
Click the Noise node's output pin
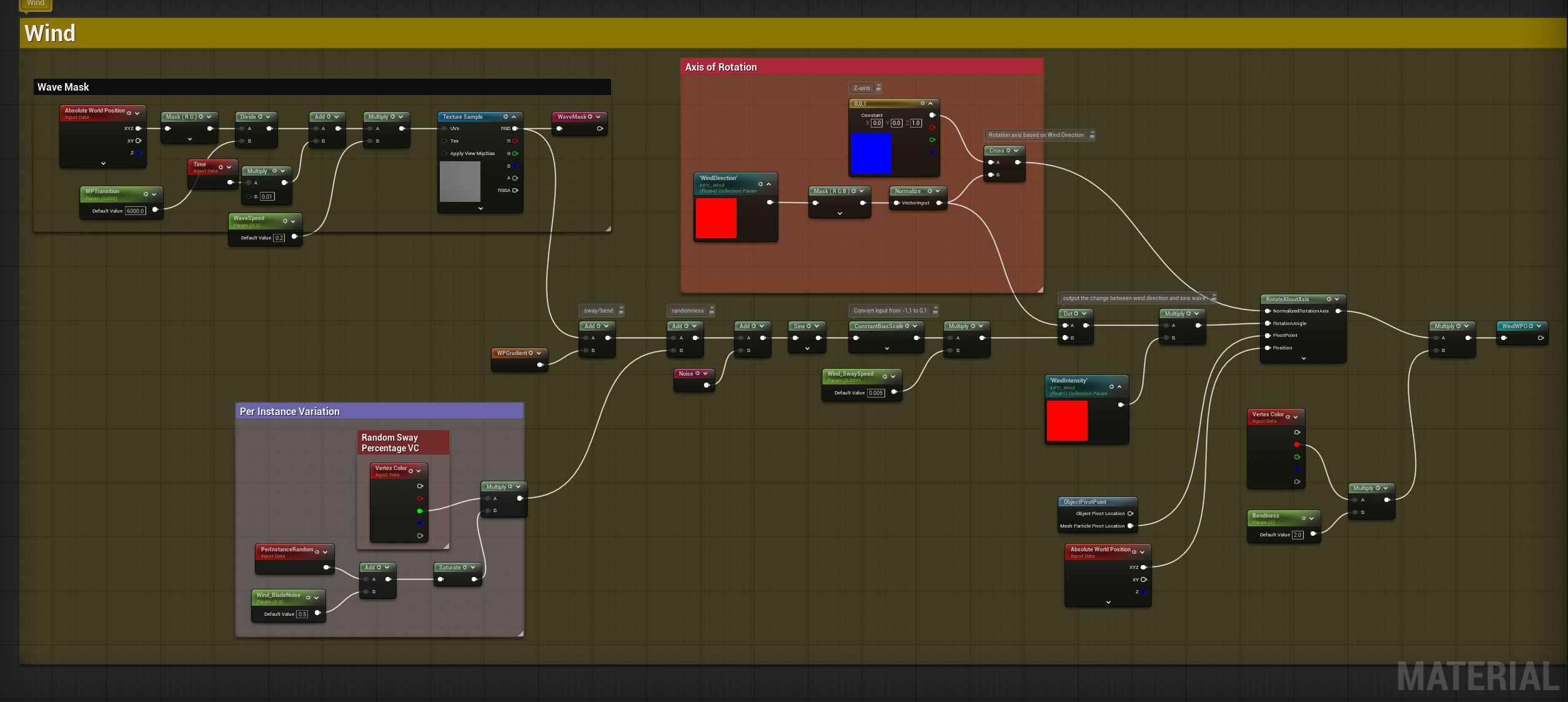pos(707,385)
